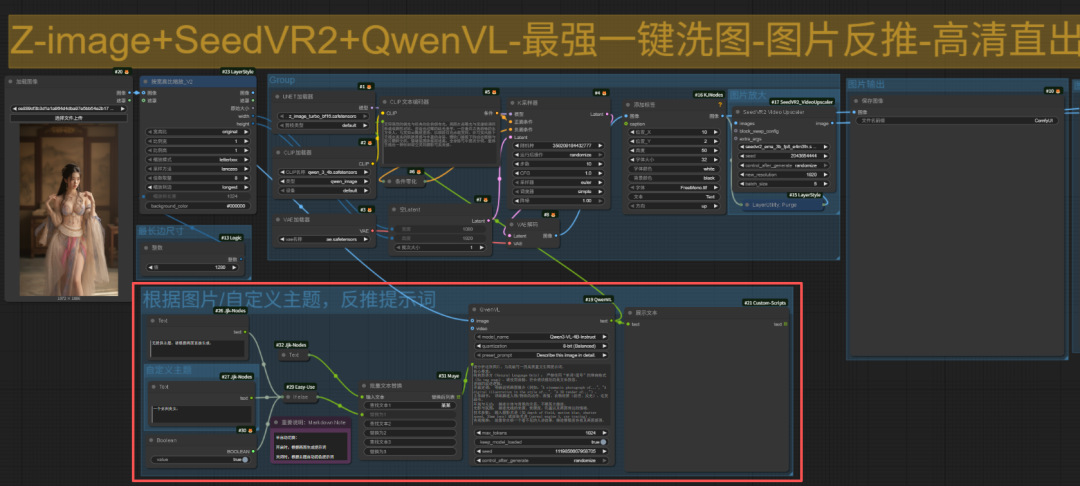Click the 查找文本1 field in 批量文本替换
Screen dimensions: 1080x486
pyautogui.click(x=409, y=405)
